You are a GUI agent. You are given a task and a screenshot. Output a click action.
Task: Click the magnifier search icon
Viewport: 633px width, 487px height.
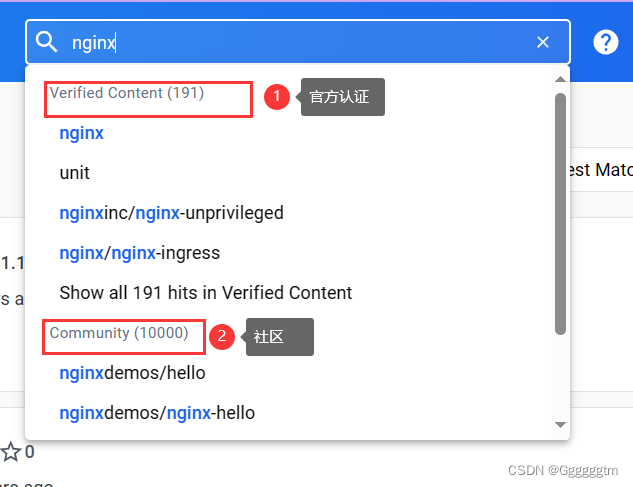click(x=46, y=42)
